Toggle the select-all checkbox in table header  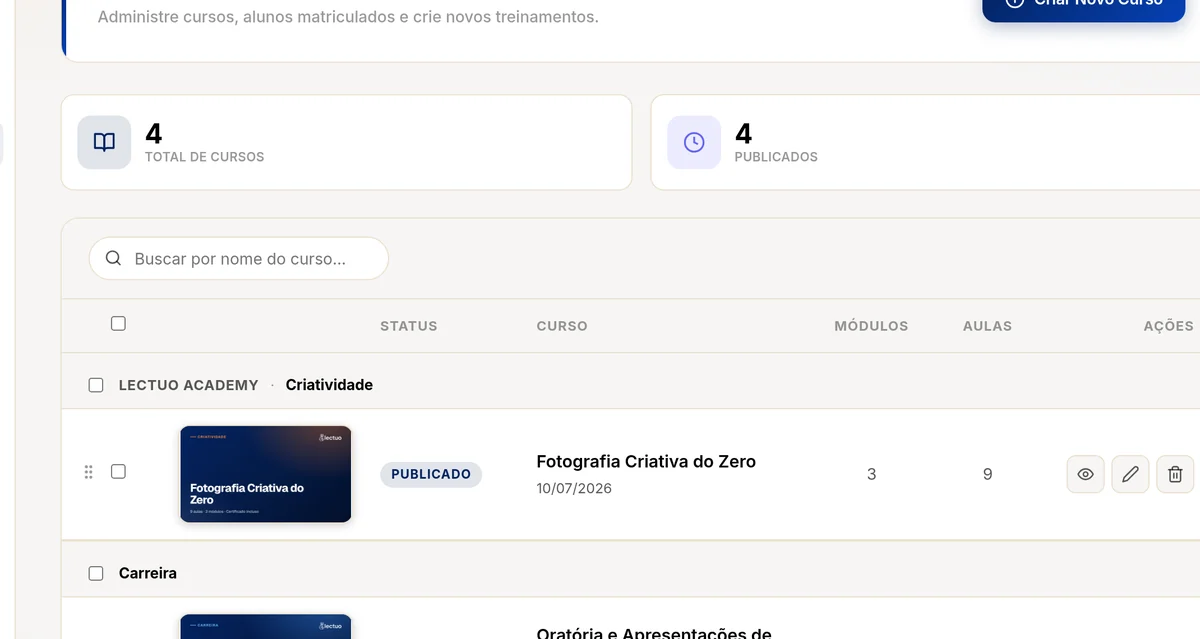(x=118, y=323)
